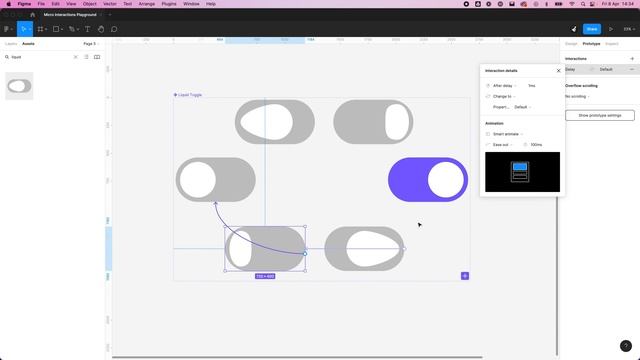Open the Object menu
Viewport: 640px width, 360px height.
pyautogui.click(x=89, y=4)
